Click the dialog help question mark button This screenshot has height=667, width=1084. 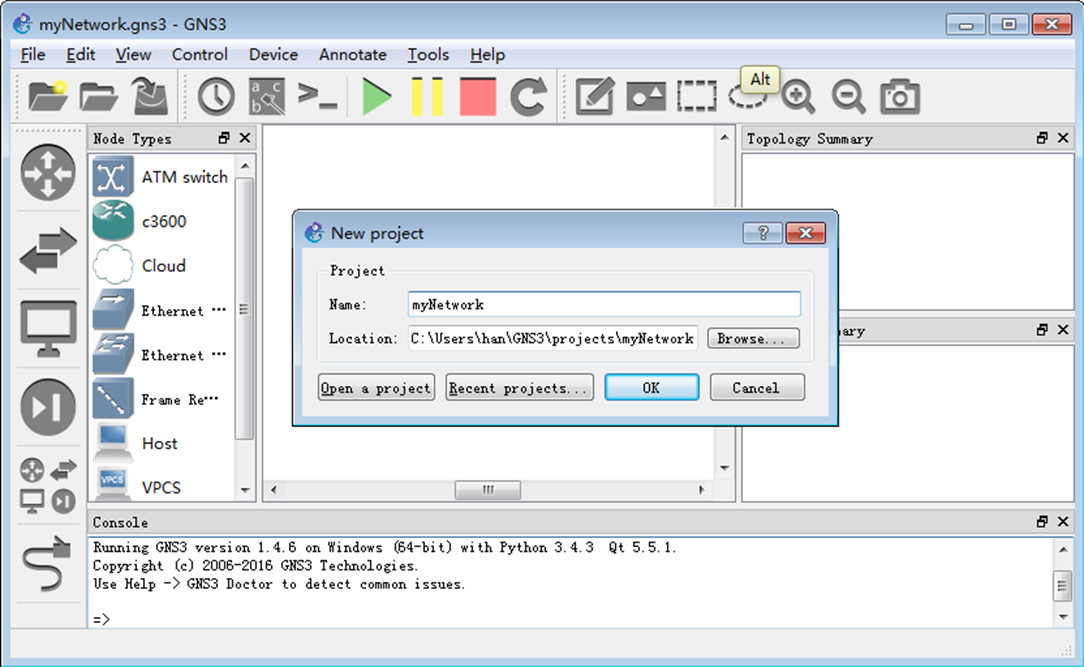coord(763,233)
